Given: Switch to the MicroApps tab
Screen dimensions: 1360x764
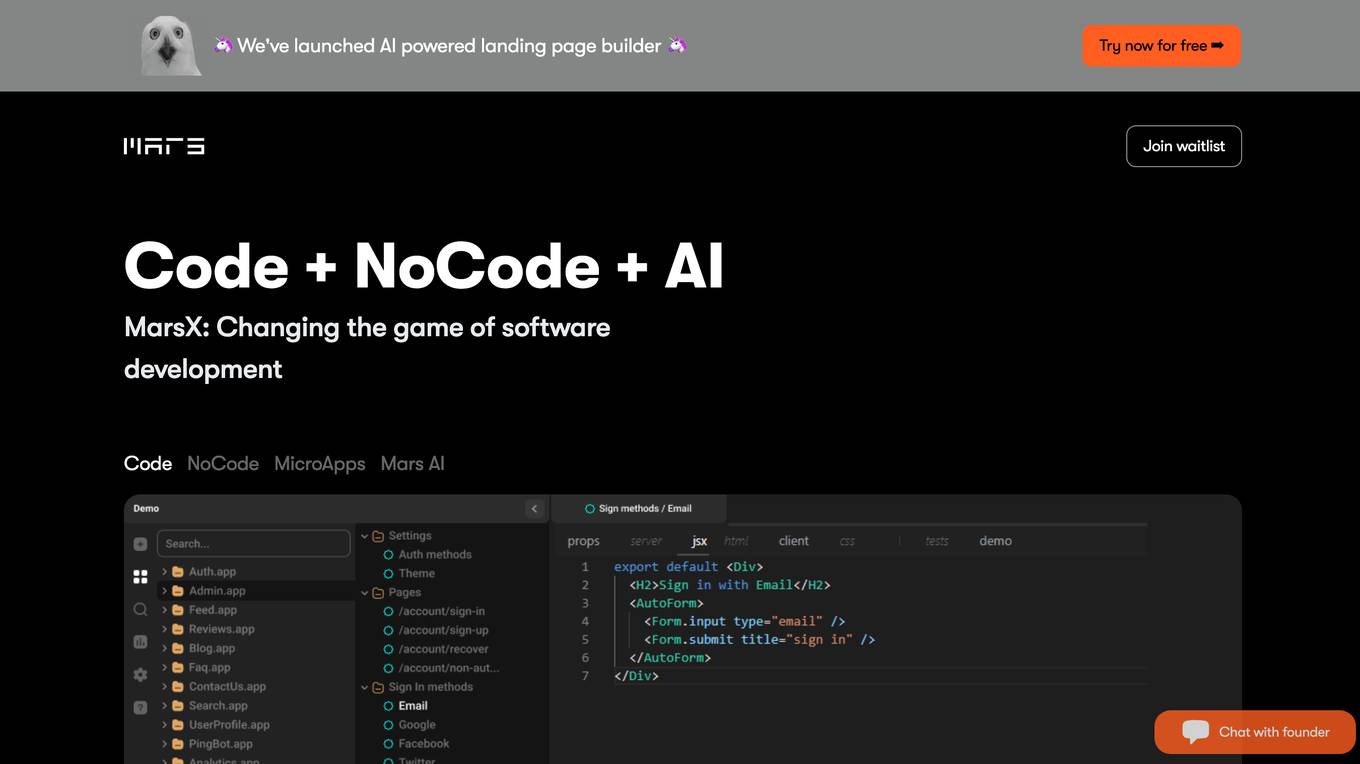Looking at the screenshot, I should click(320, 464).
